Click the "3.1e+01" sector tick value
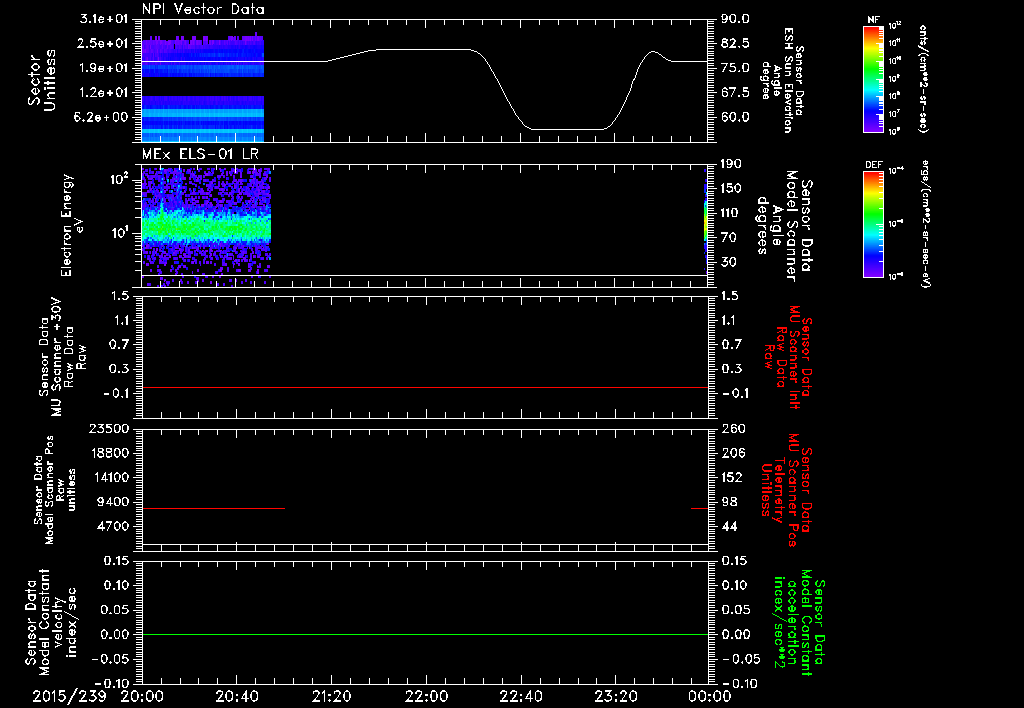Screen dimensions: 1024x708 click(103, 19)
